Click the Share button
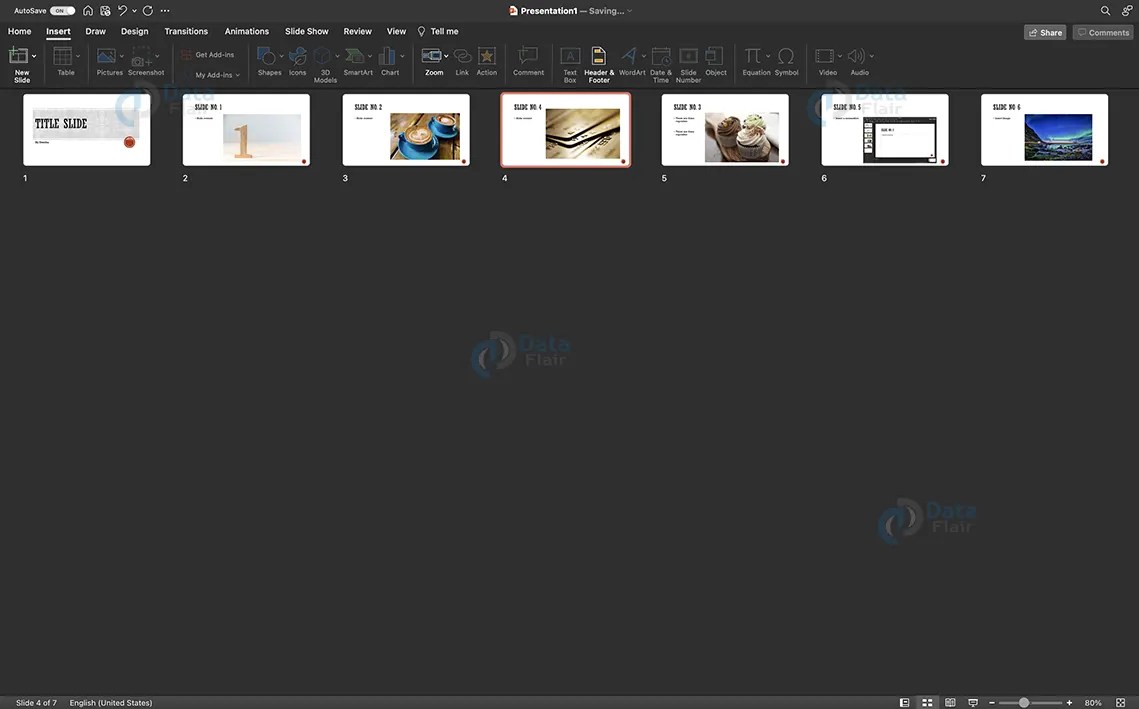Viewport: 1139px width, 709px height. (x=1044, y=31)
